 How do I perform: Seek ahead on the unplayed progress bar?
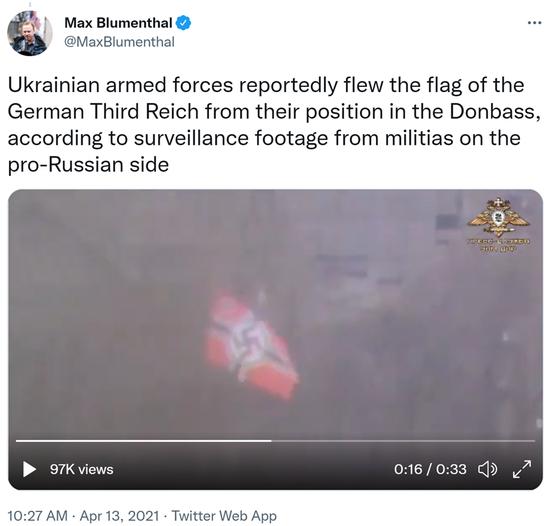[403, 440]
